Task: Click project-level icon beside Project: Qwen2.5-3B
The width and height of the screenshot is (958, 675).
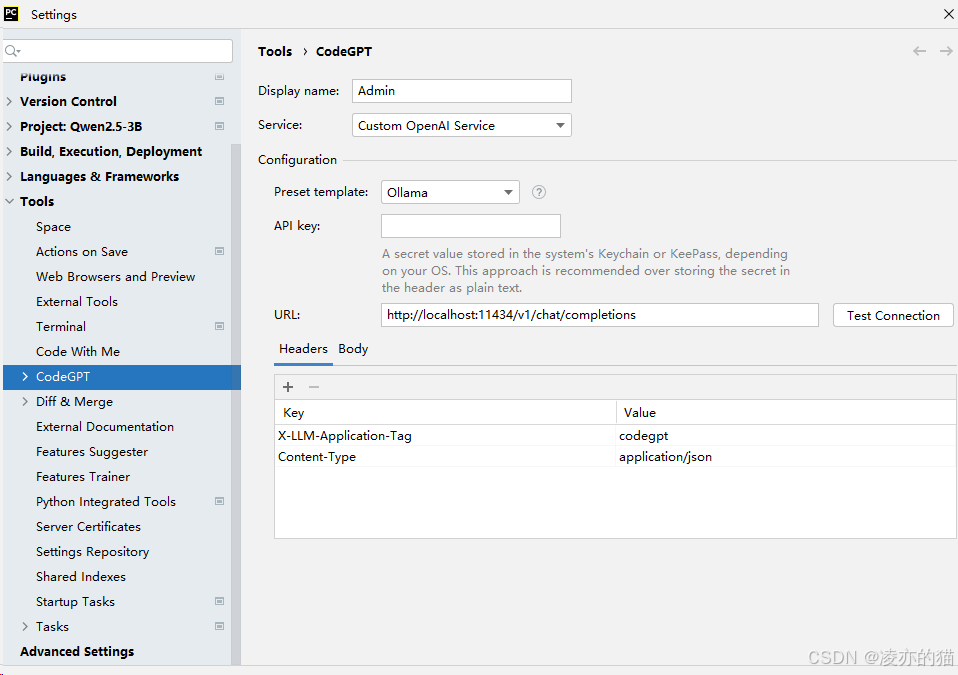Action: coord(219,126)
